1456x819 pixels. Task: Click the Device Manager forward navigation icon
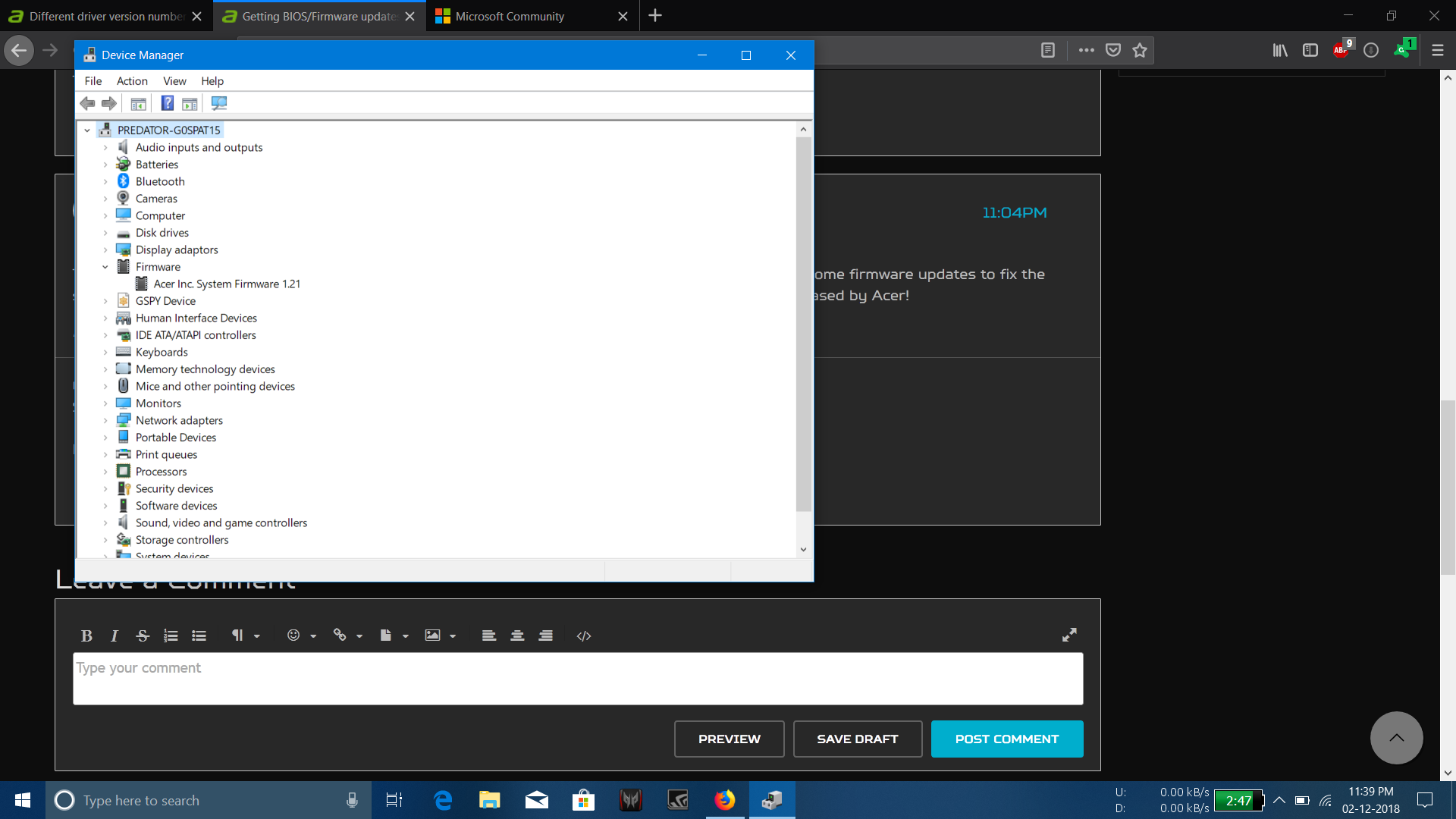(x=108, y=103)
